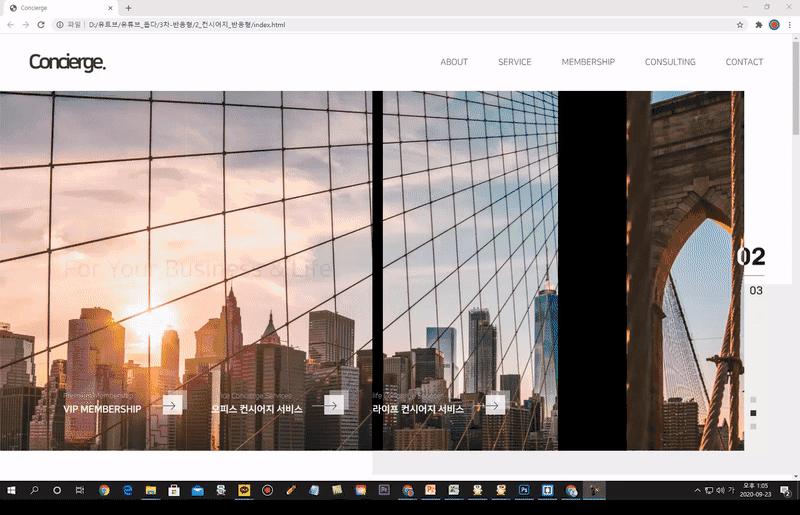Open network status in system tray
Image resolution: width=800 pixels, height=515 pixels.
pyautogui.click(x=709, y=491)
